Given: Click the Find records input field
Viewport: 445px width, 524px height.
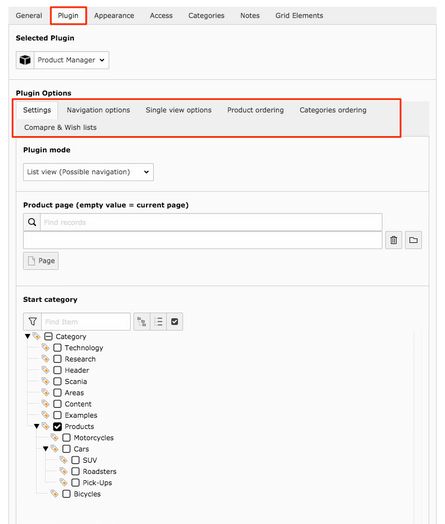Looking at the screenshot, I should click(211, 222).
